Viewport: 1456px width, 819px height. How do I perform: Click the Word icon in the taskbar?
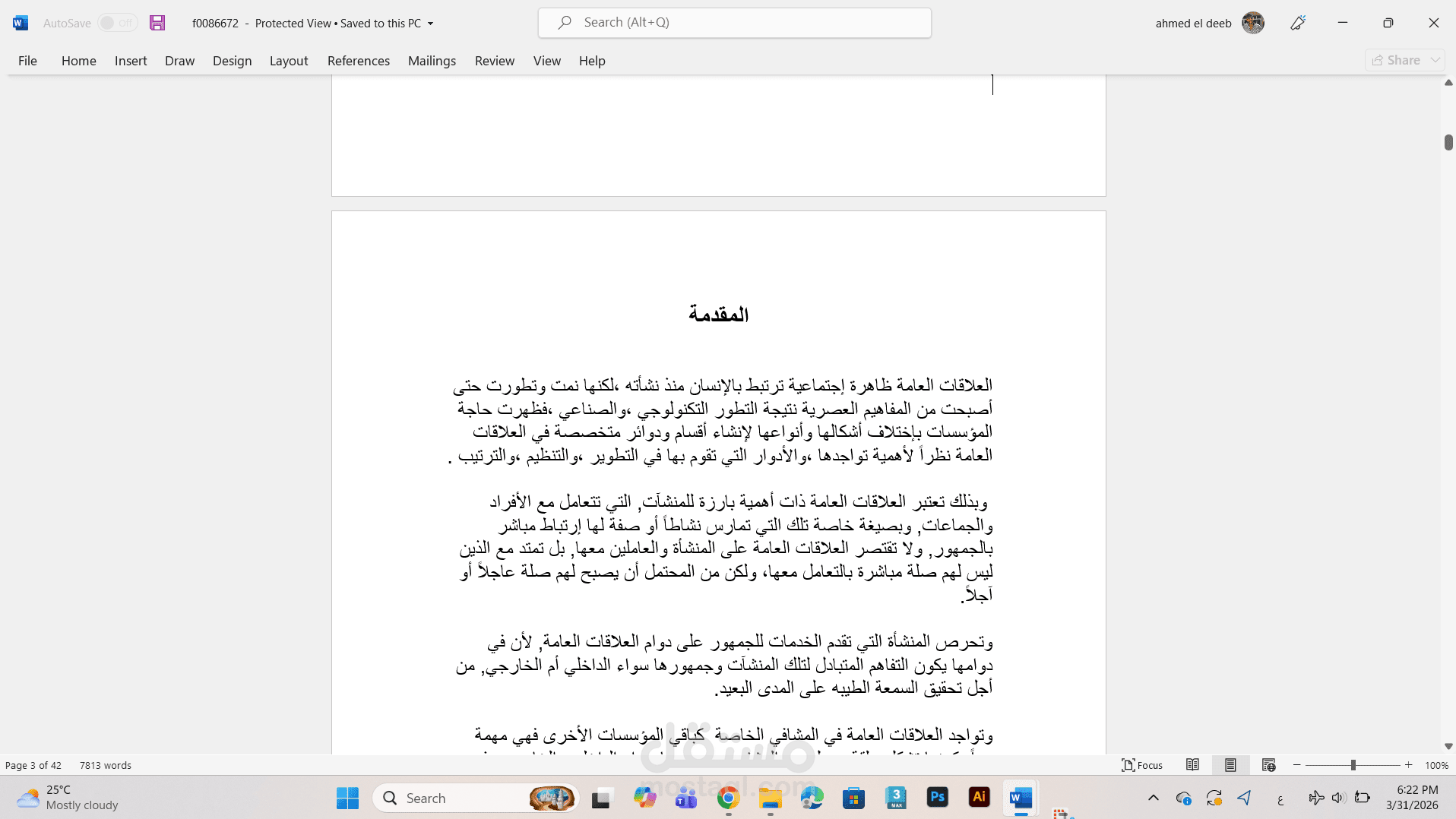coord(1021,798)
